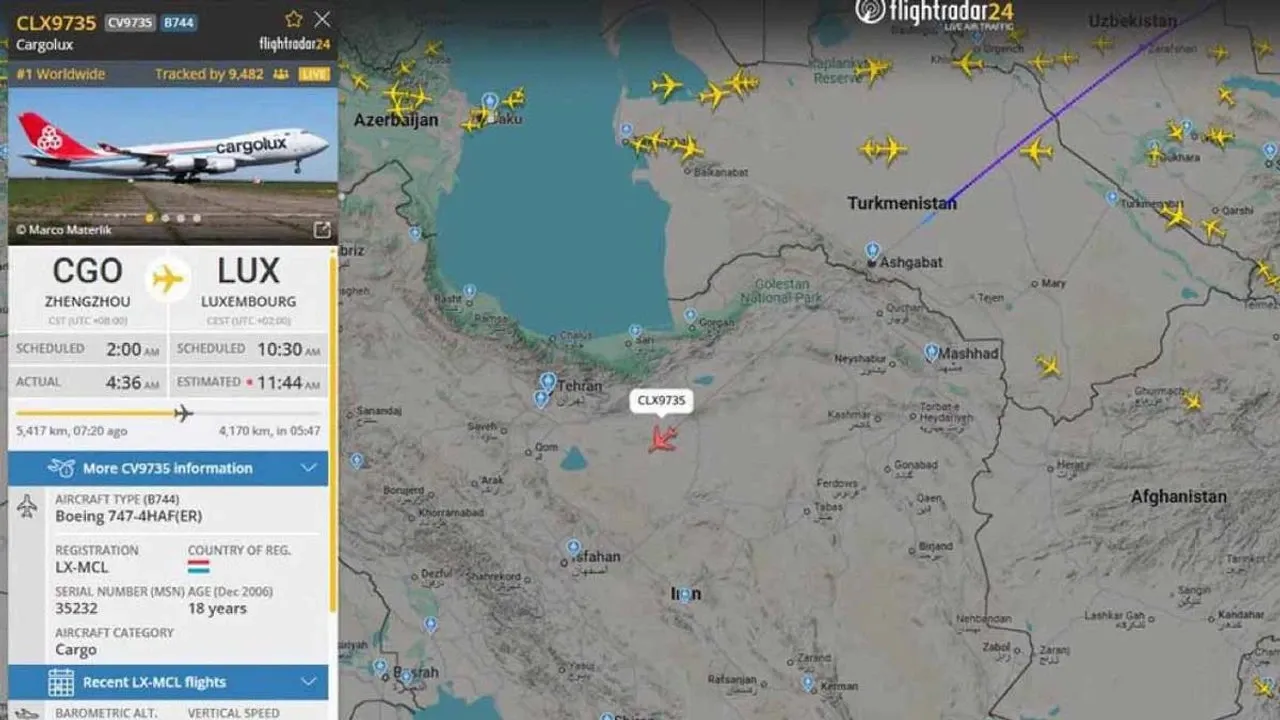Click the Mashhad airport pin
This screenshot has height=720, width=1280.
coord(931,353)
